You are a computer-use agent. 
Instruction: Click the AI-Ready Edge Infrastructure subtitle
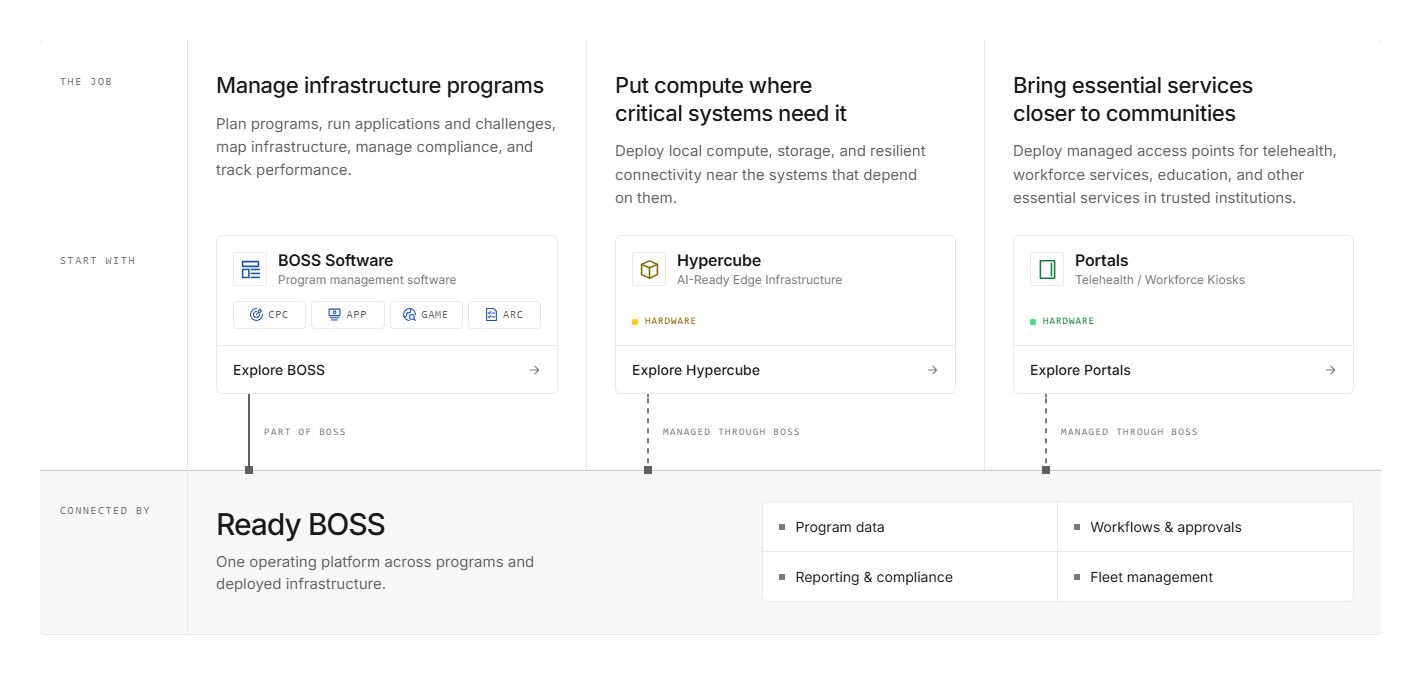tap(759, 280)
